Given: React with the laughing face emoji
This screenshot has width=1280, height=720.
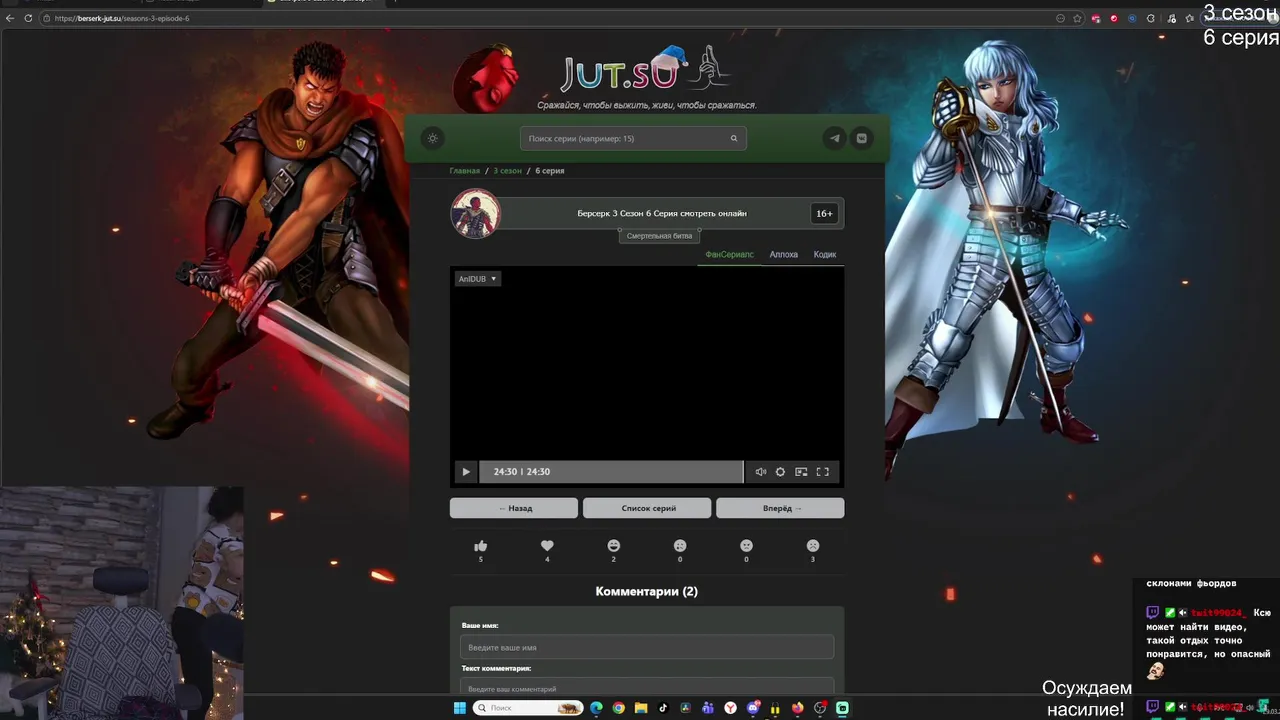Looking at the screenshot, I should [614, 546].
